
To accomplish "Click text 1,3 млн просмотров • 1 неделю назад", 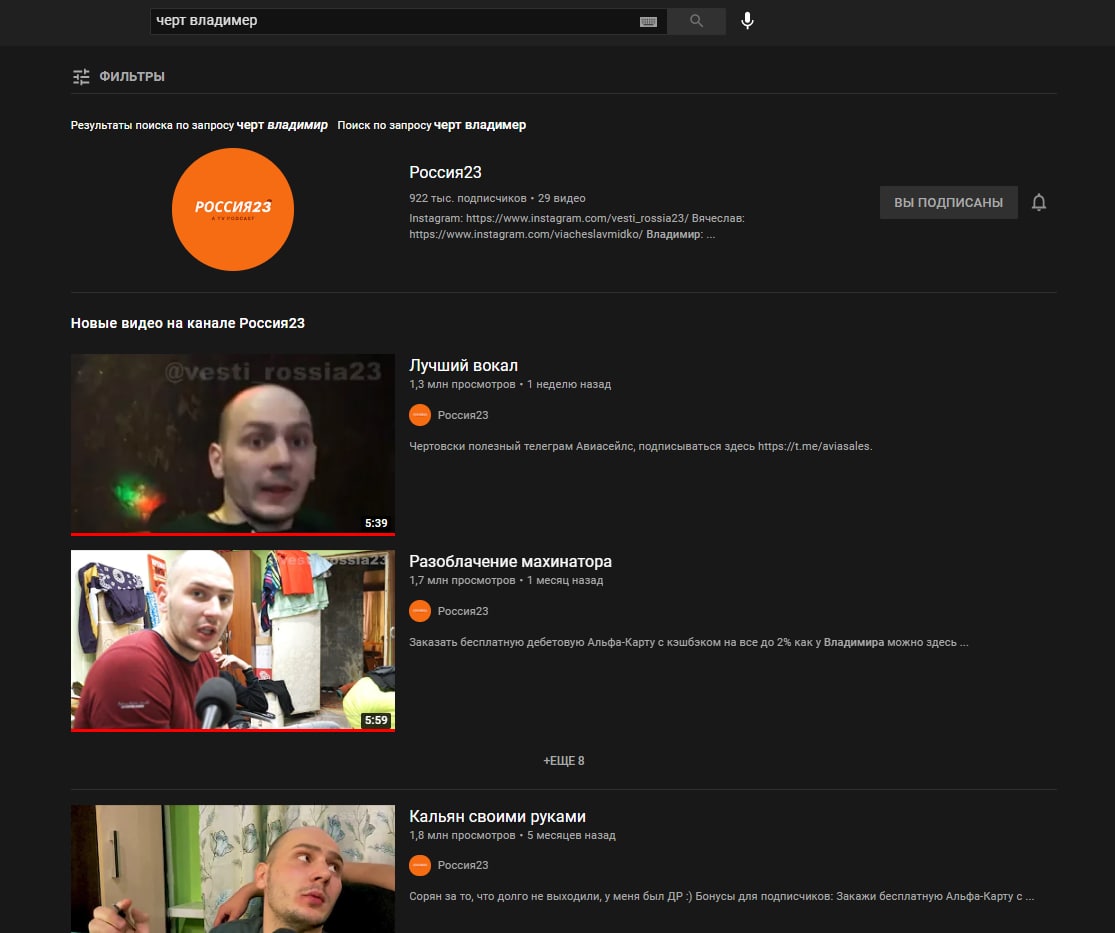I will [510, 385].
